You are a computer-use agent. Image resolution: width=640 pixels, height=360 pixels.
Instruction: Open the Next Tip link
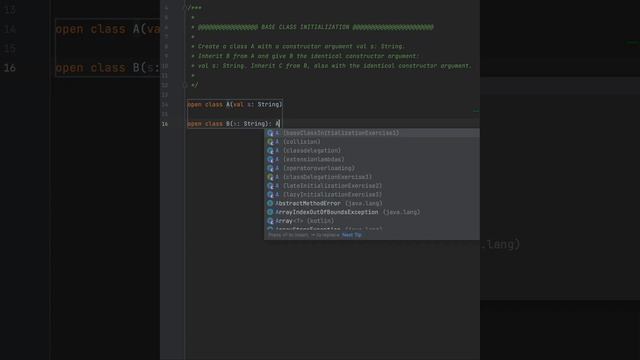point(351,235)
